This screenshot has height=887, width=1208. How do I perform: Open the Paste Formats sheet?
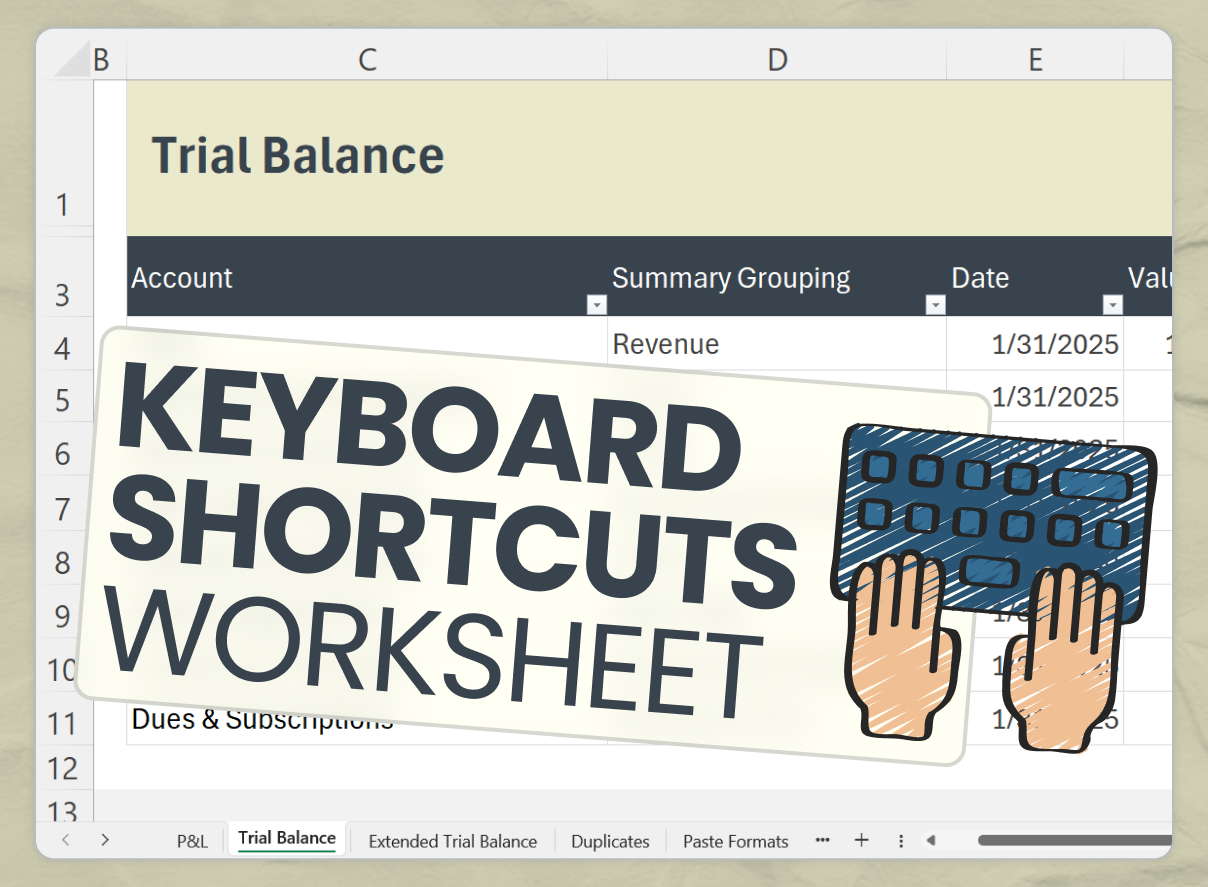pos(735,841)
